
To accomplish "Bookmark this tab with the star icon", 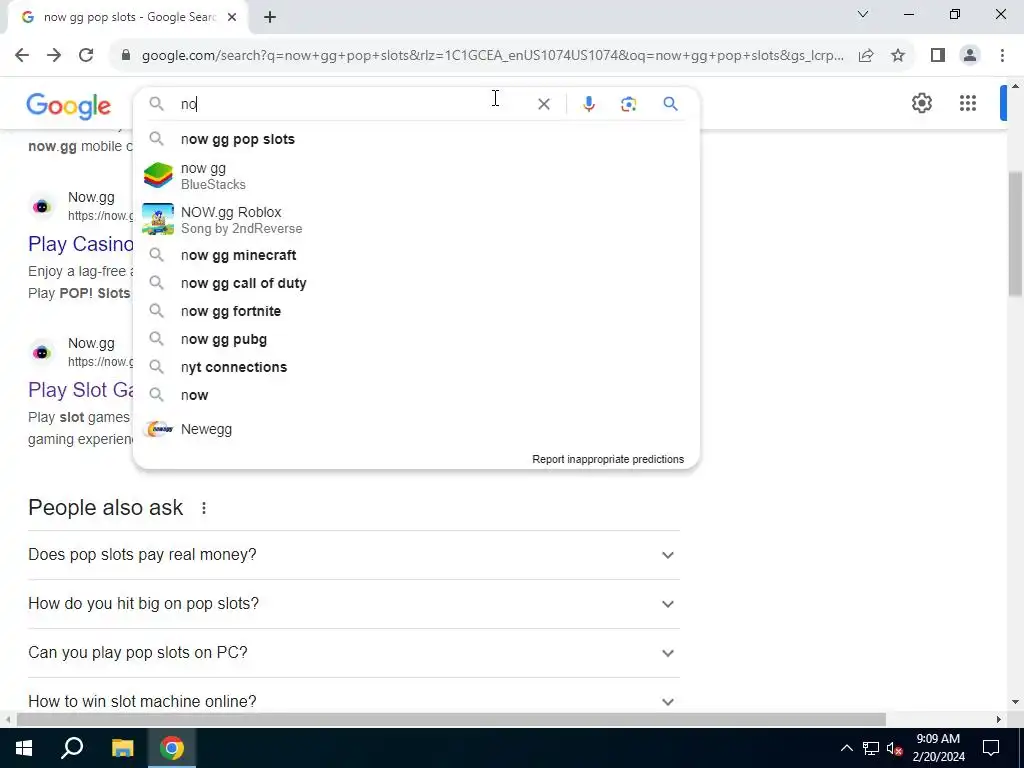I will click(x=898, y=56).
